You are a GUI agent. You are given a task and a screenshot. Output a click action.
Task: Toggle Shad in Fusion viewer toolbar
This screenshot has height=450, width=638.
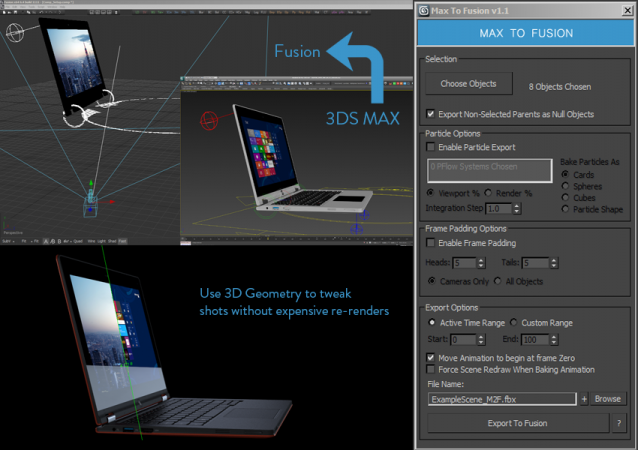(112, 241)
